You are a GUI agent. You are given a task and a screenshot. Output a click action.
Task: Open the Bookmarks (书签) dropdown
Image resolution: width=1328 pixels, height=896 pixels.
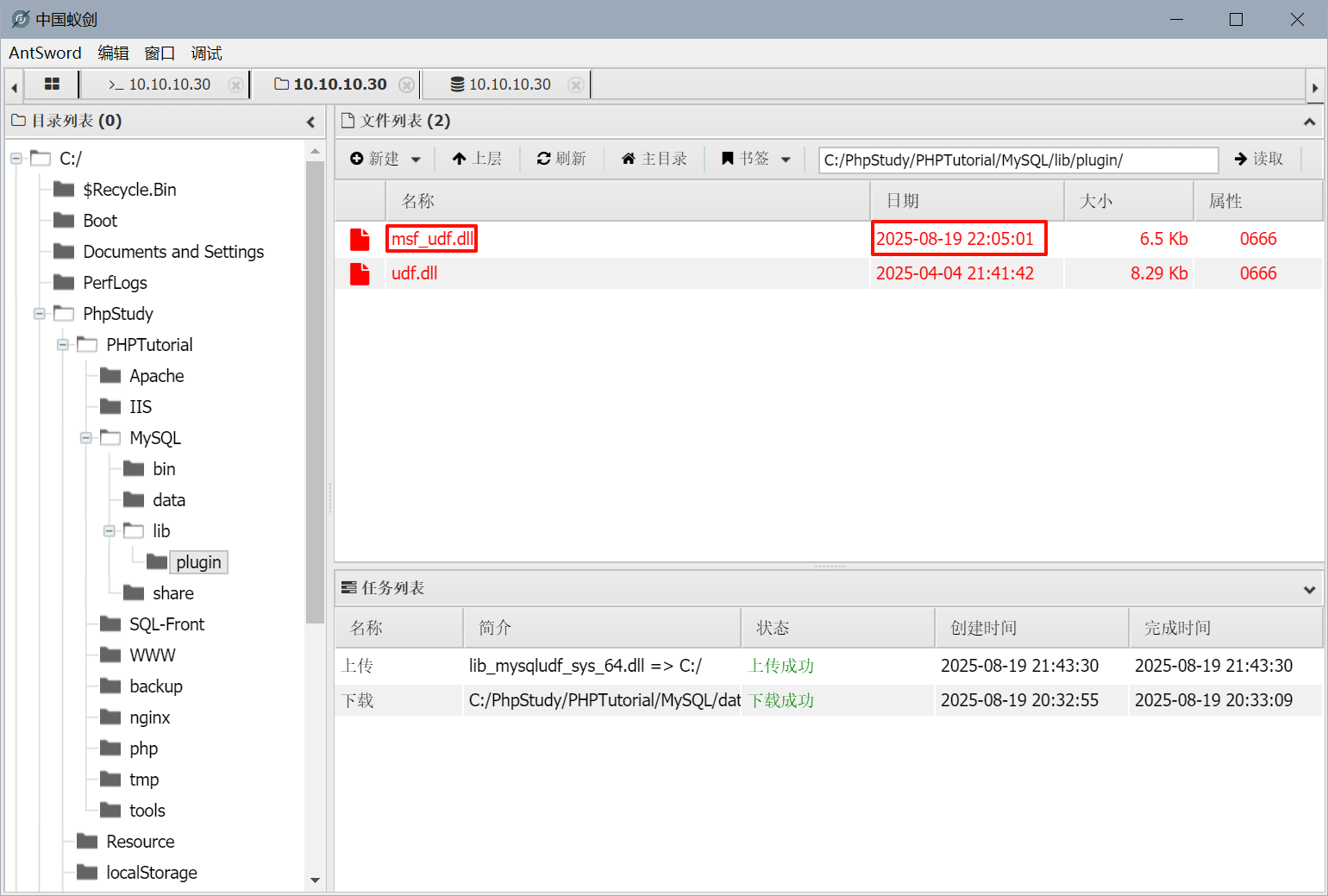756,159
